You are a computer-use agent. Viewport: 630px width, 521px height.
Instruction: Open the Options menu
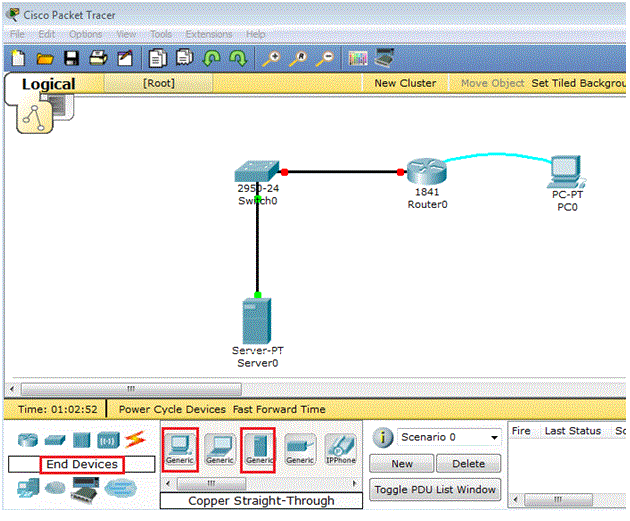tap(86, 34)
